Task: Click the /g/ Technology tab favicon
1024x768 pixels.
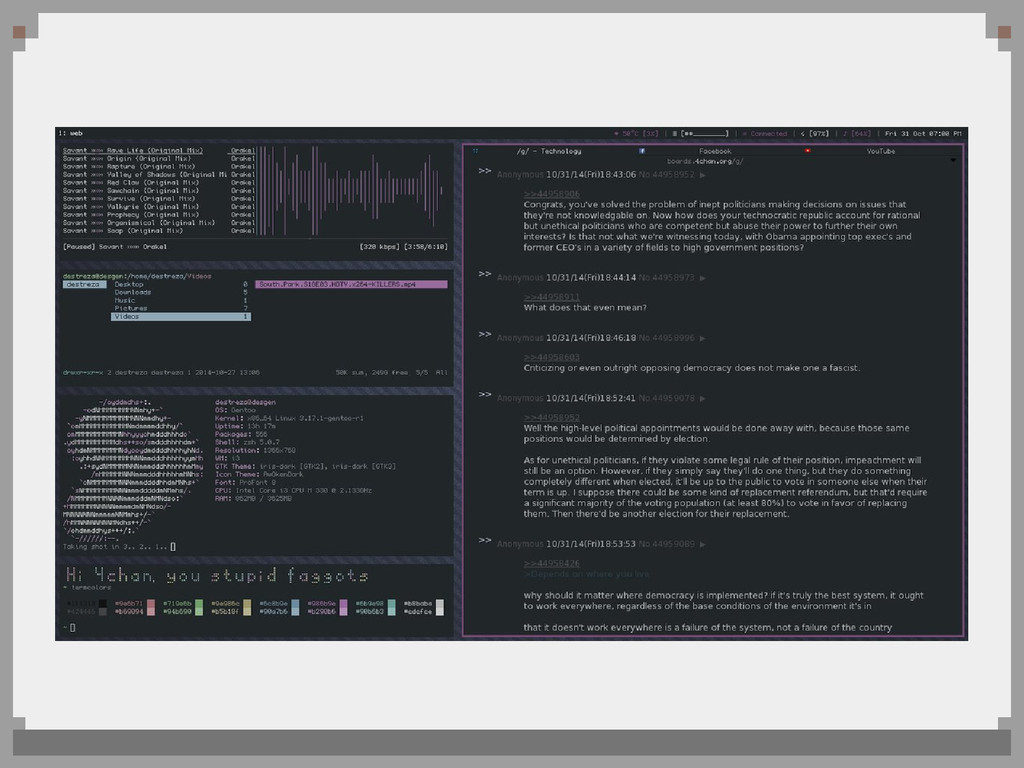Action: point(476,151)
